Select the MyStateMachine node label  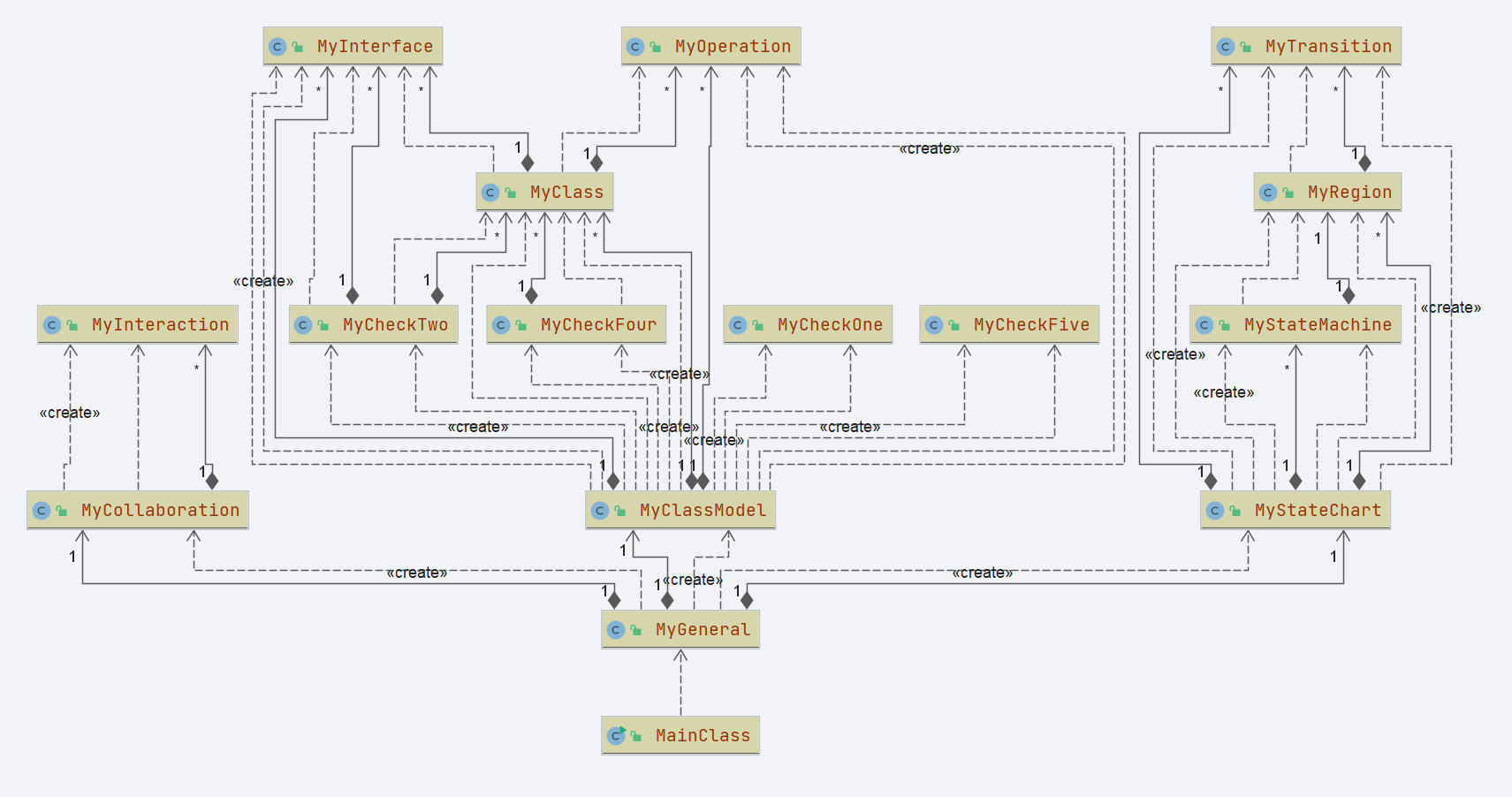1318,325
